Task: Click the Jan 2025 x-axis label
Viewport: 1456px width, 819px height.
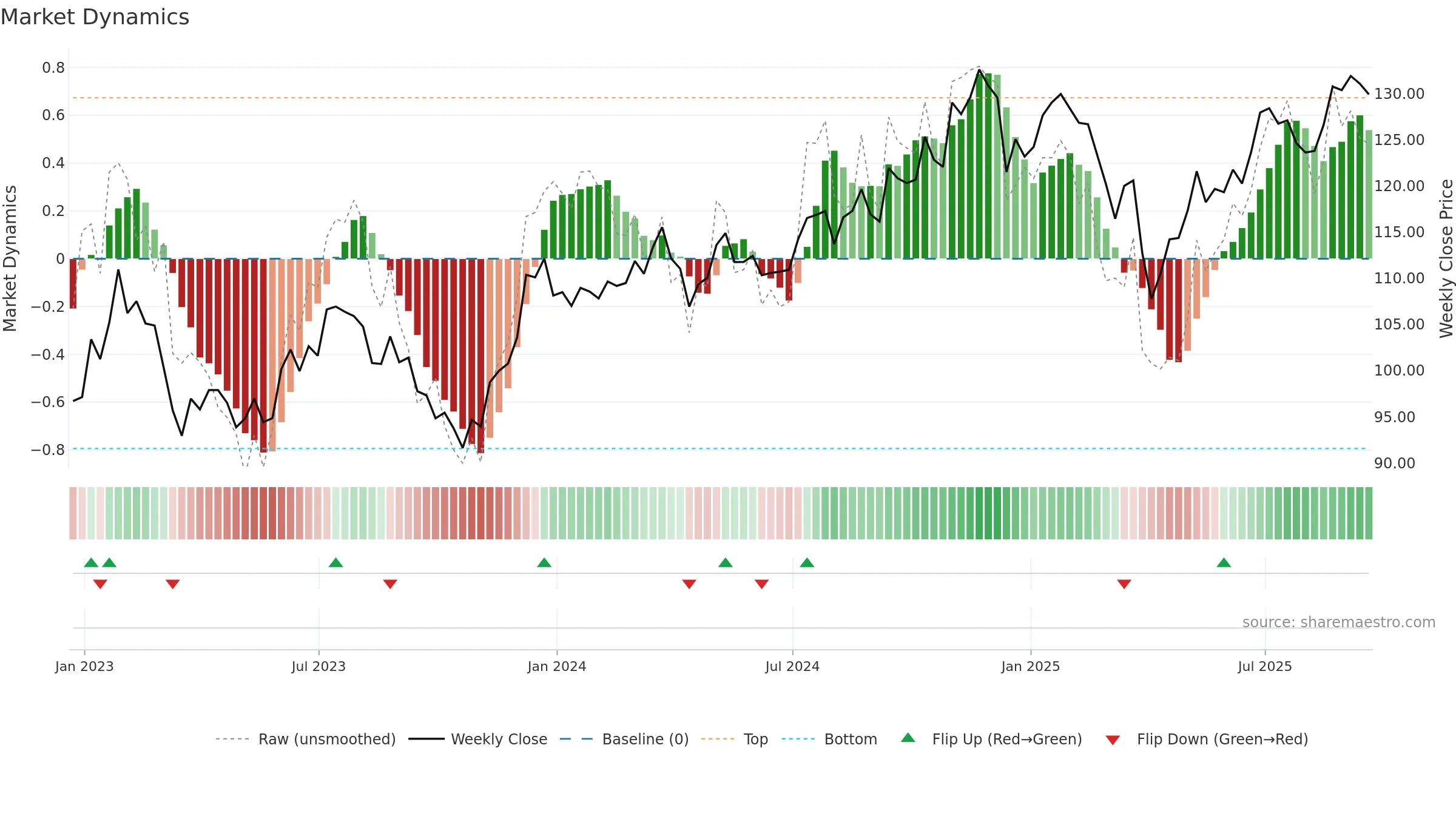Action: click(x=1031, y=666)
